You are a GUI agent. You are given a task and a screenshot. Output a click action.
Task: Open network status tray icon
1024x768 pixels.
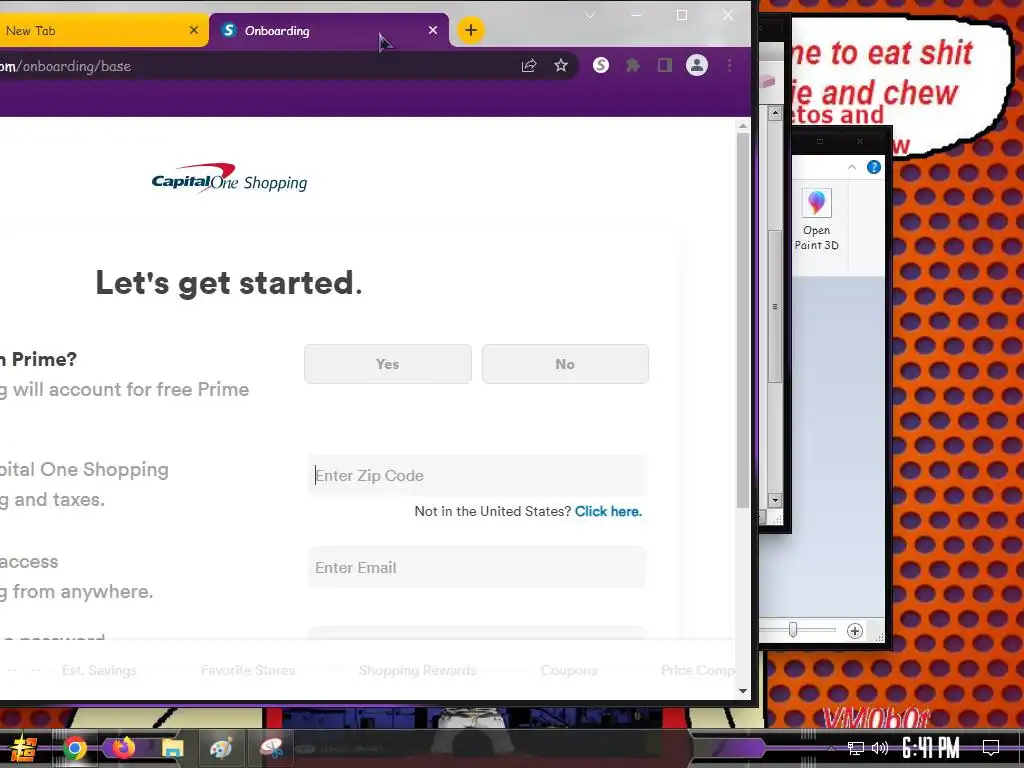coord(856,748)
